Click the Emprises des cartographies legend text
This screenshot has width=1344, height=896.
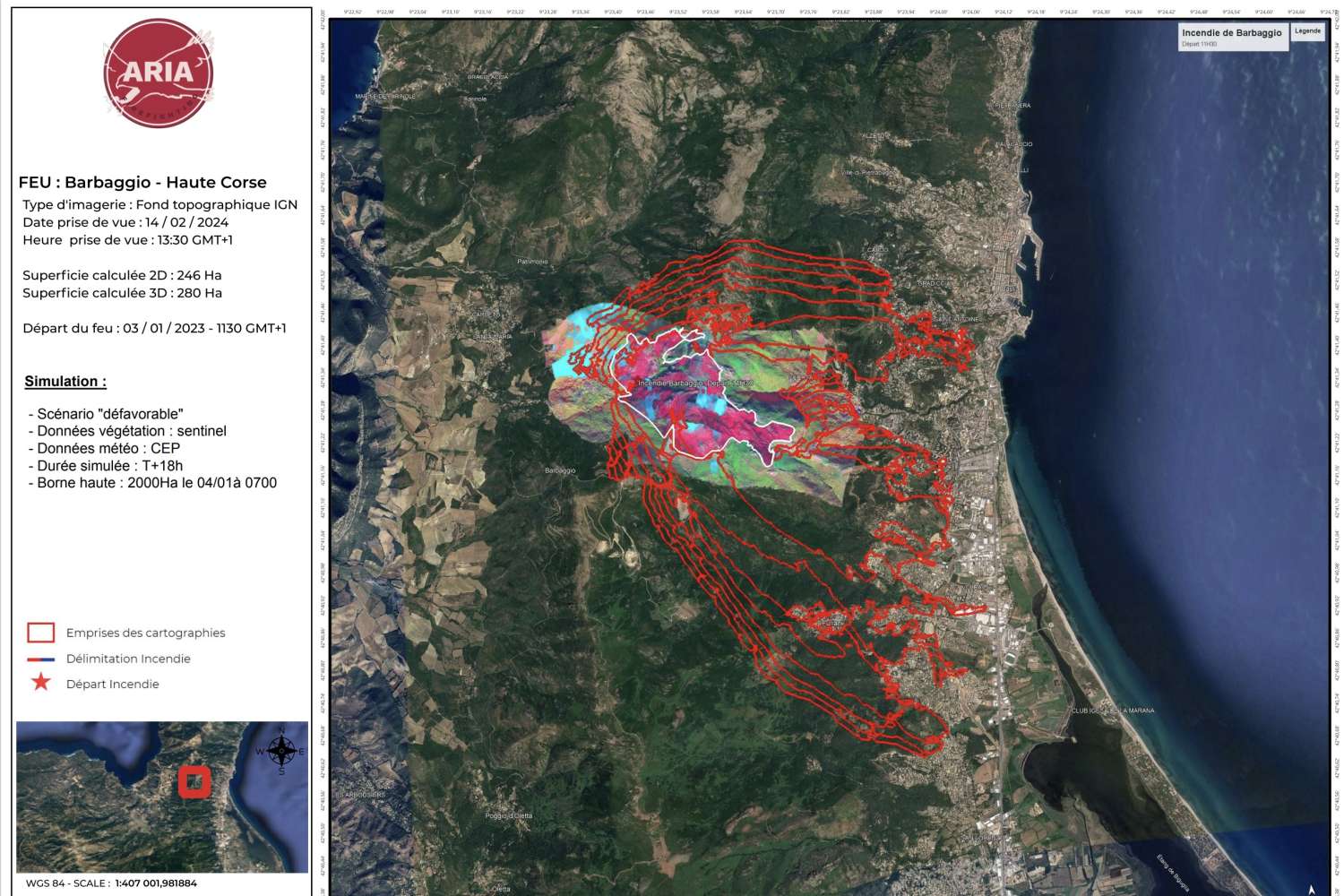click(x=145, y=633)
